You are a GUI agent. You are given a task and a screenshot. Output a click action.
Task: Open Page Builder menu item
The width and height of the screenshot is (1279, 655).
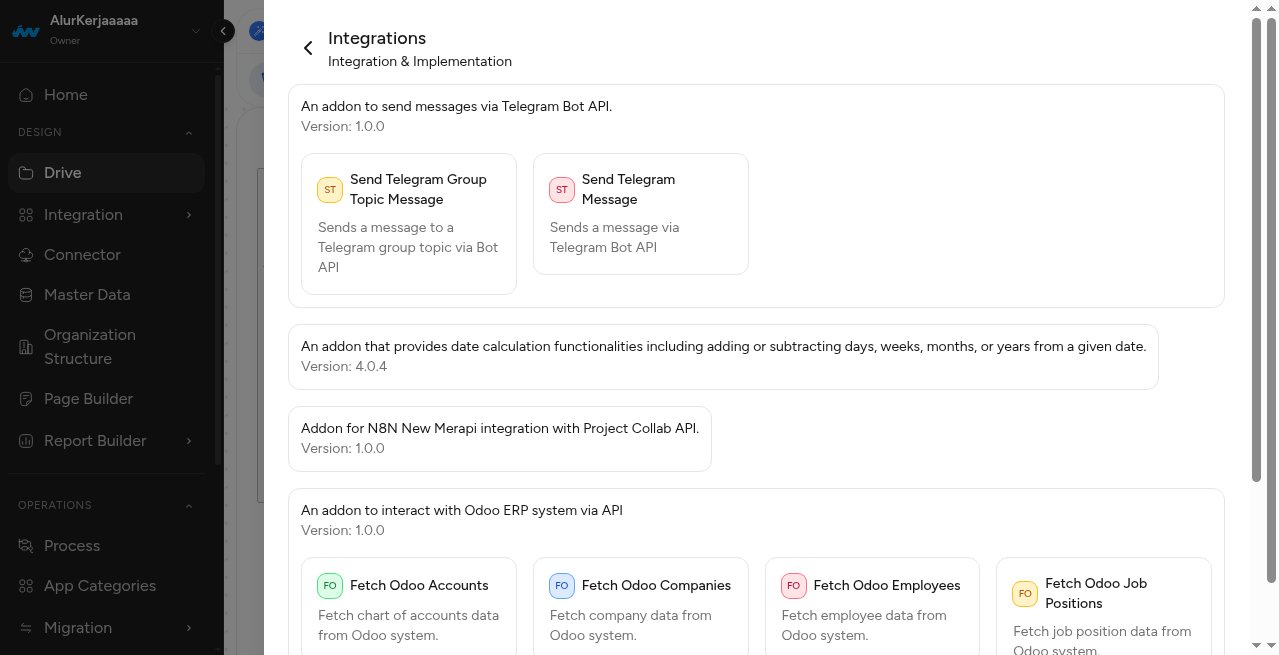[x=106, y=399]
